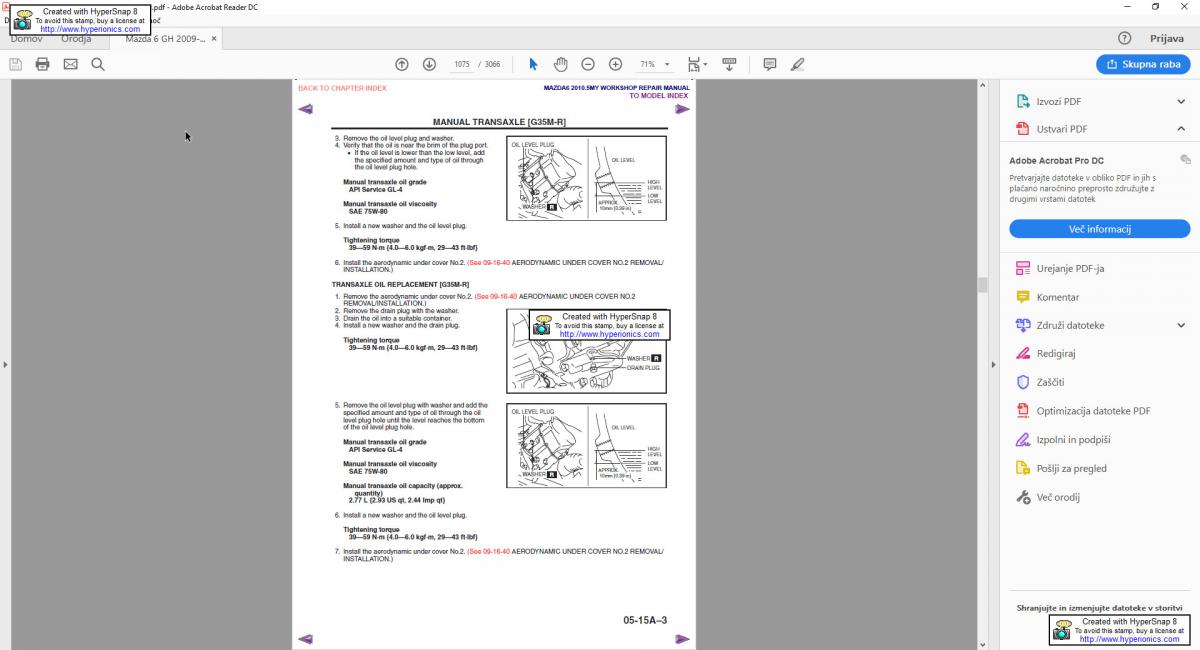This screenshot has width=1200, height=650.
Task: Click the icon beside Adobe Acrobat Pro DC heading
Action: pos(1185,160)
